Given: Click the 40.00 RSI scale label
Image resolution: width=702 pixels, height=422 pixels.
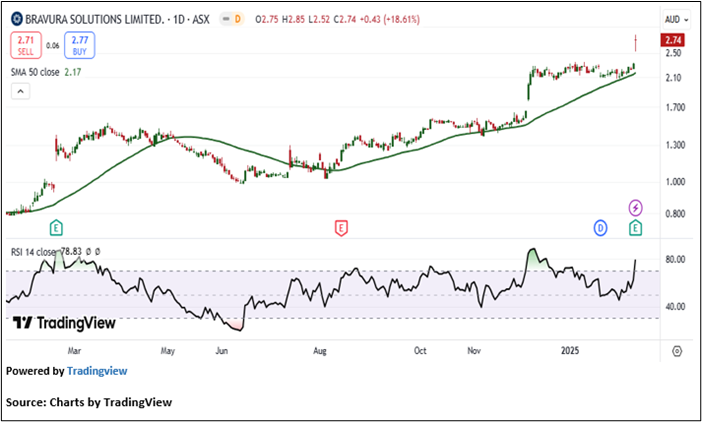Looking at the screenshot, I should [x=673, y=307].
